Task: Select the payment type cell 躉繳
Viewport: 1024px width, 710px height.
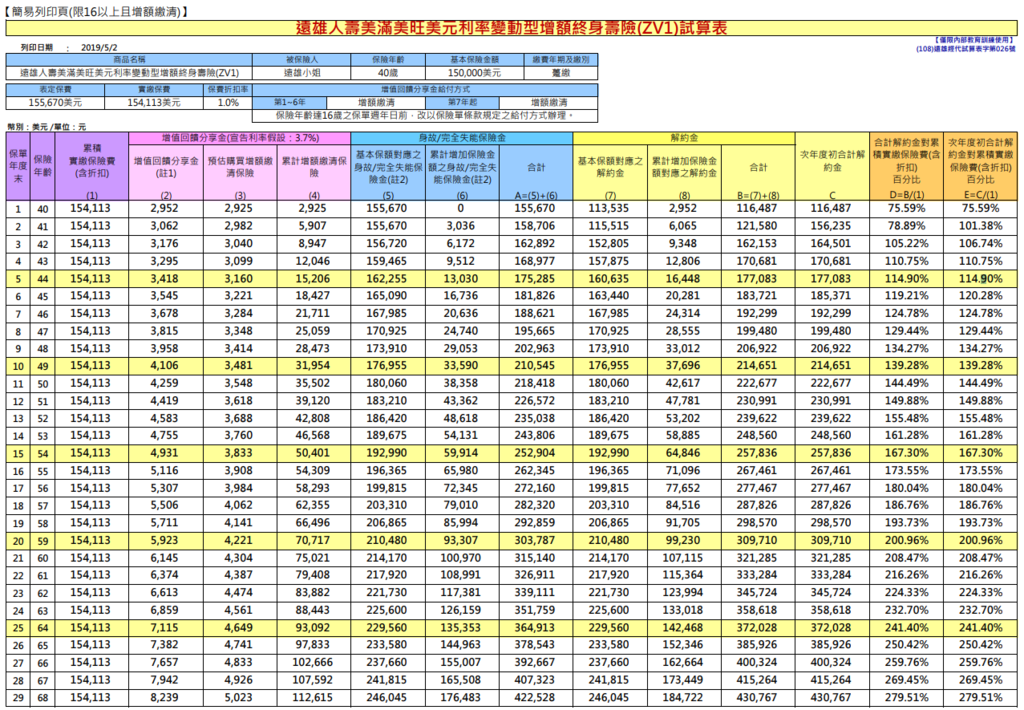Action: pyautogui.click(x=561, y=73)
